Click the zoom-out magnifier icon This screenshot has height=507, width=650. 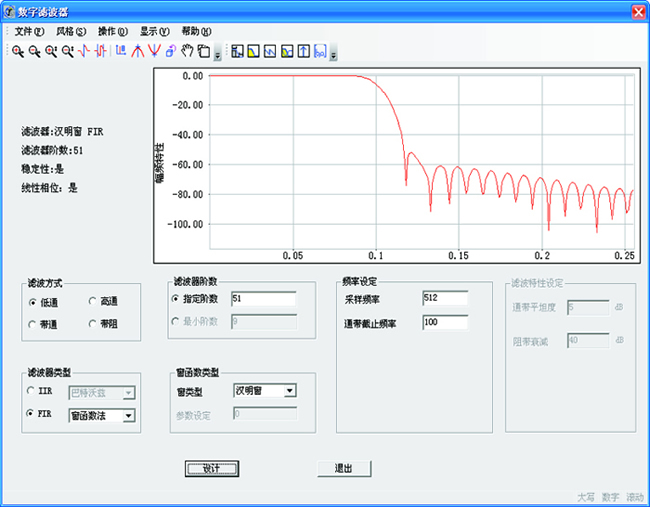tap(34, 50)
